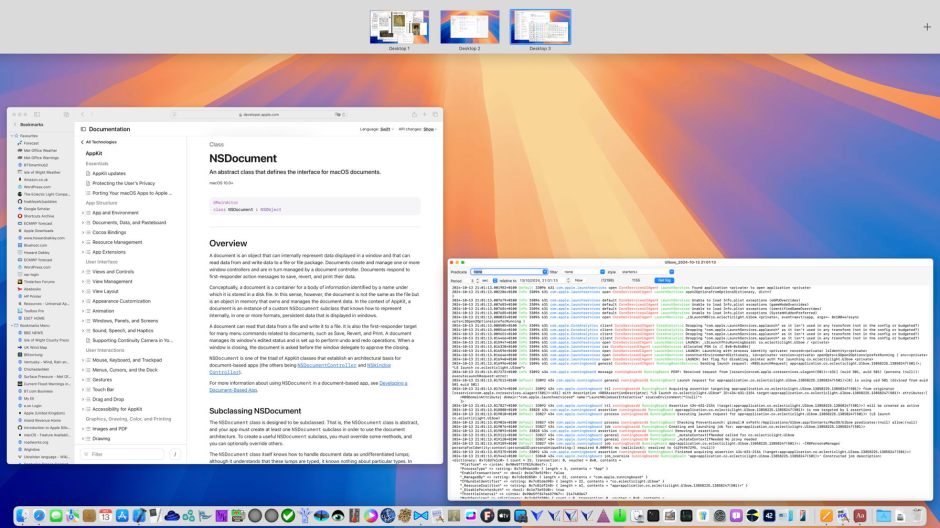Open Messages app in the Dock
The width and height of the screenshot is (940, 528).
tap(56, 515)
